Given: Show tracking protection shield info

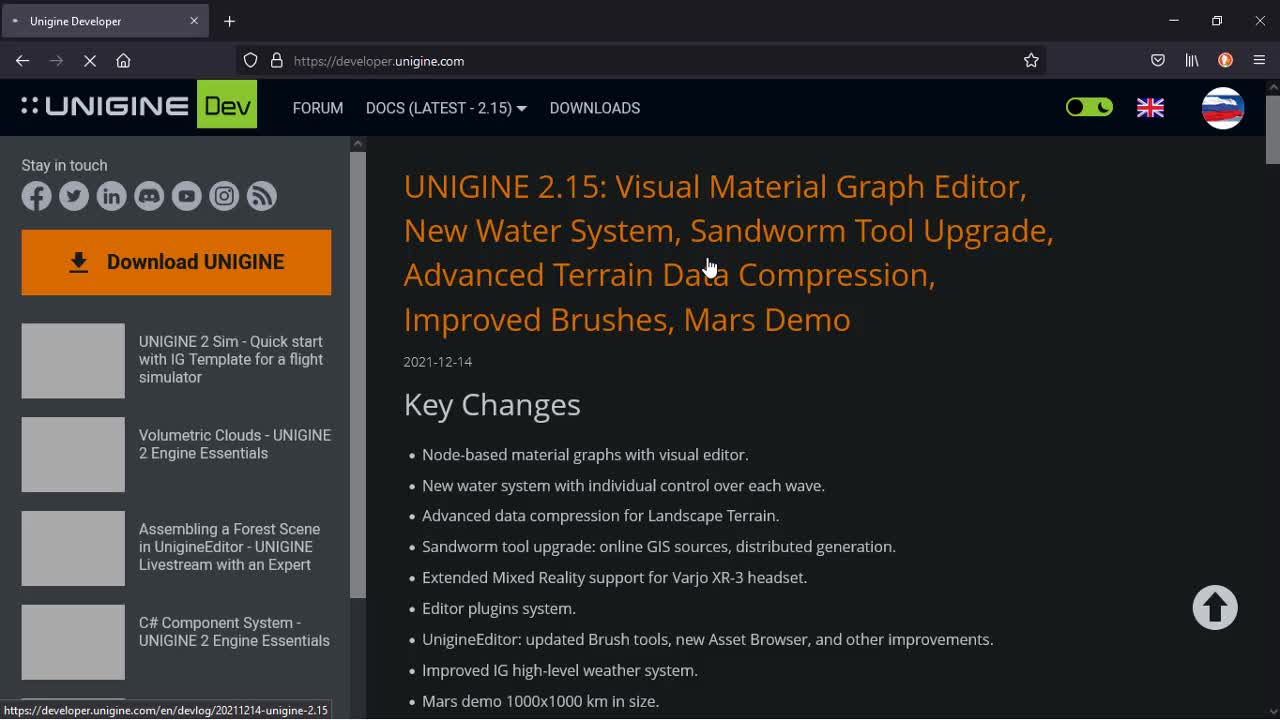Looking at the screenshot, I should [x=251, y=61].
